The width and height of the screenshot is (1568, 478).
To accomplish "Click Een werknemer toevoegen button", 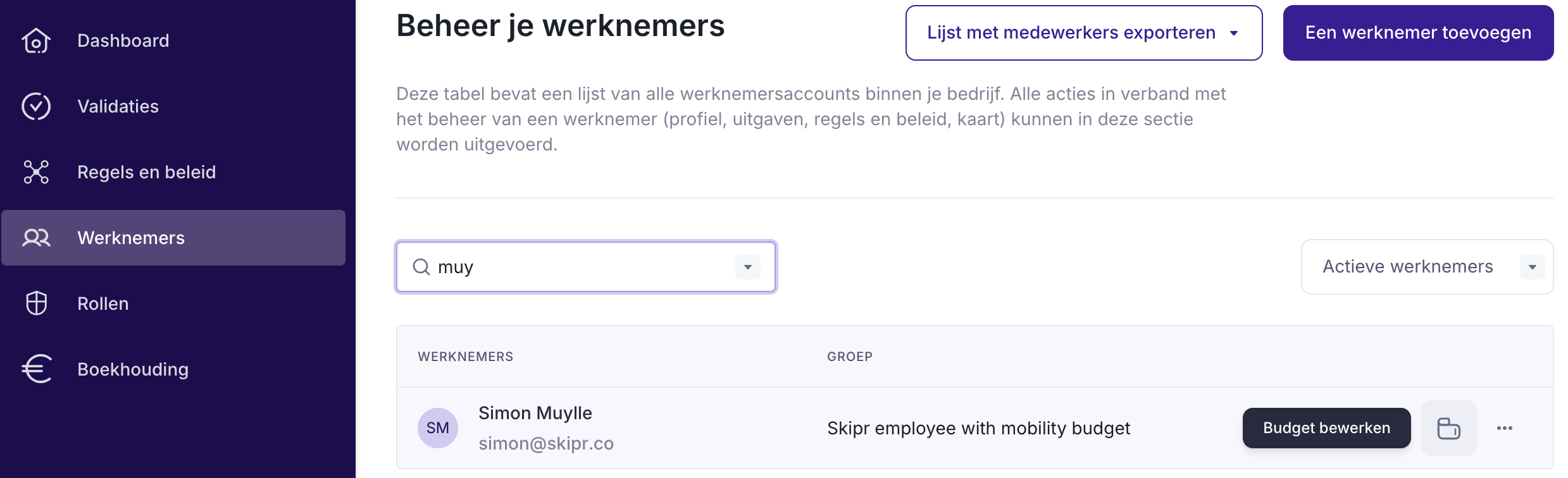I will pyautogui.click(x=1417, y=33).
